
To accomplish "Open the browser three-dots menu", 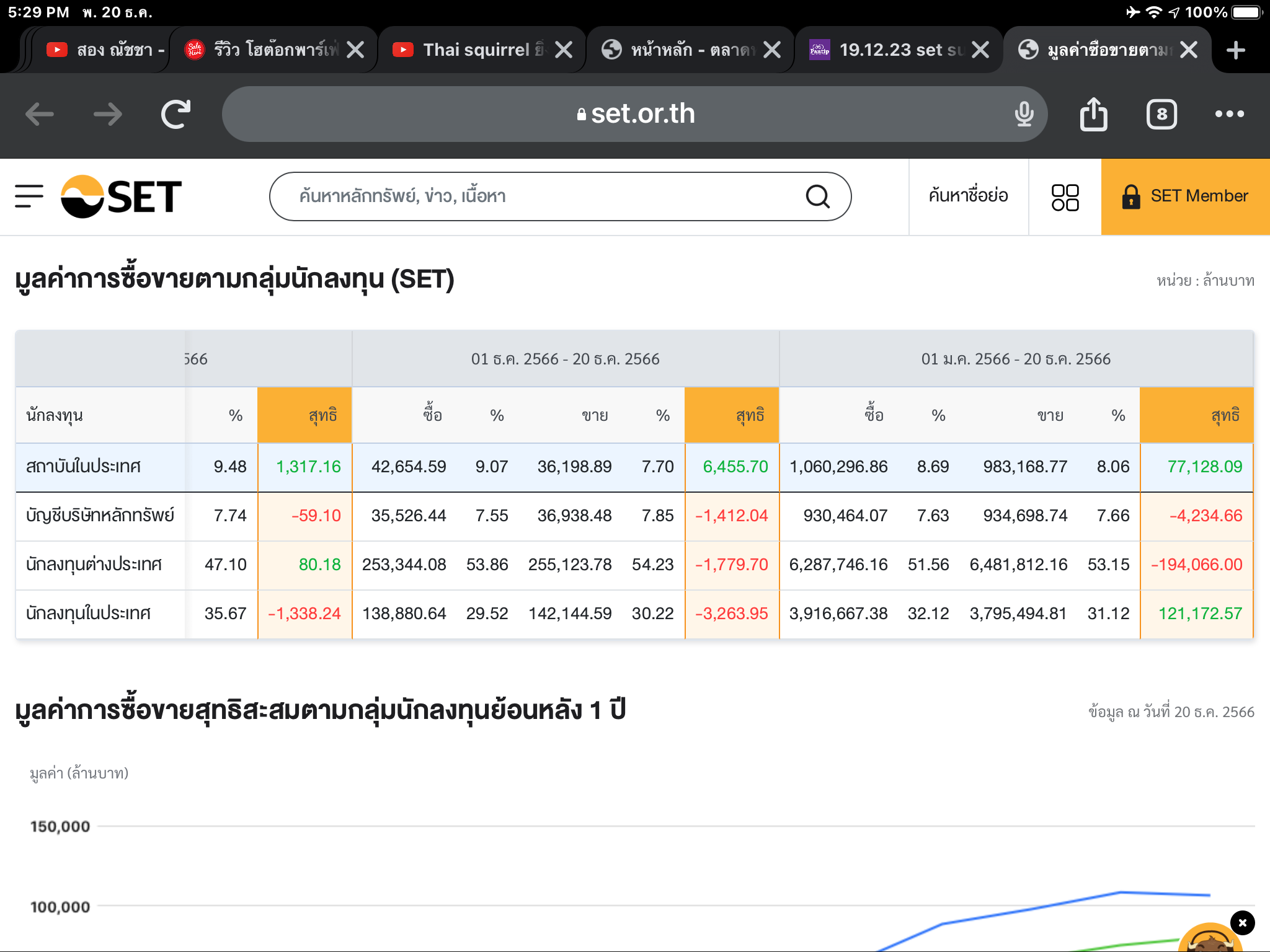I will tap(1229, 114).
